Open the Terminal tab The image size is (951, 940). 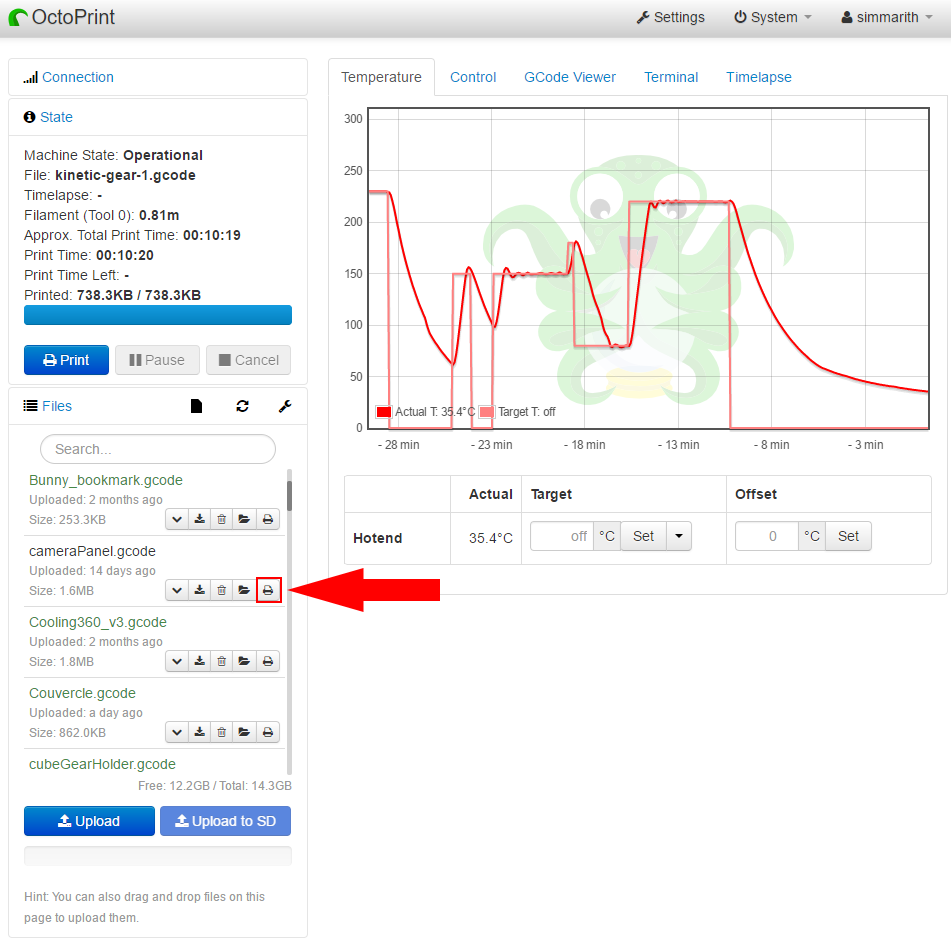point(671,77)
